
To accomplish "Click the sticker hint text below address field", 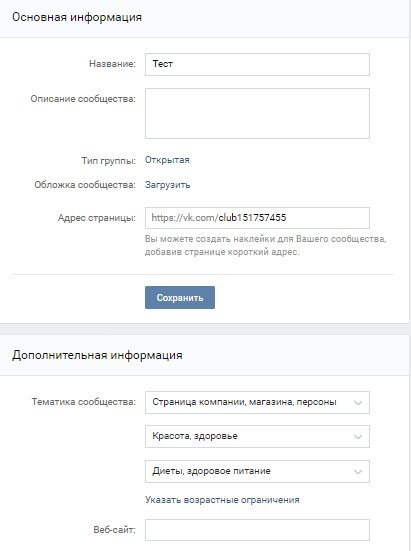I will click(x=266, y=245).
